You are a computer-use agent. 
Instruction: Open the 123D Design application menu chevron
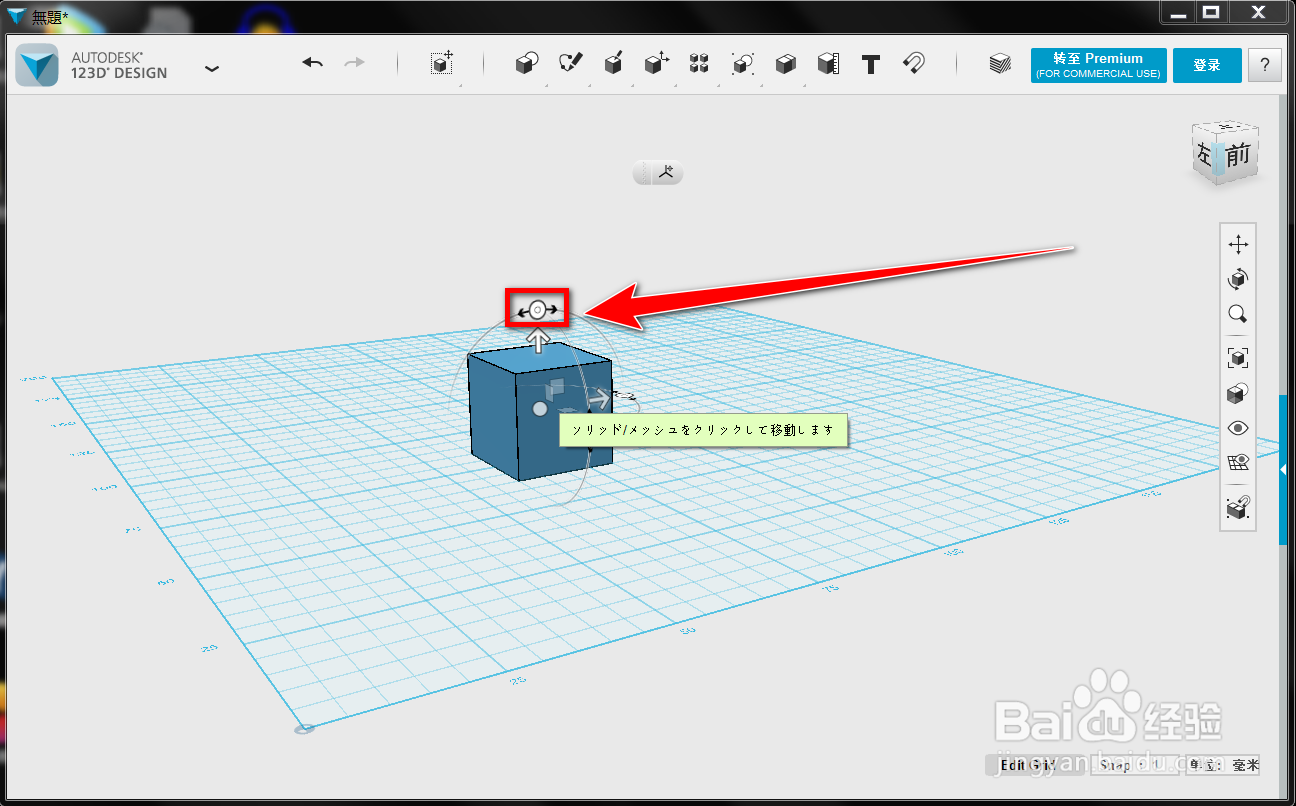[x=212, y=68]
